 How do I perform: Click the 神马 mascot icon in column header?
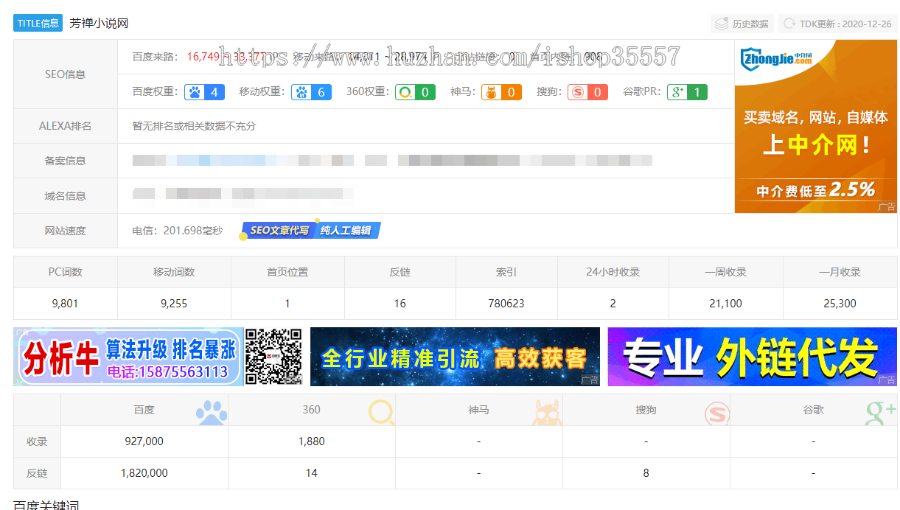pos(546,412)
